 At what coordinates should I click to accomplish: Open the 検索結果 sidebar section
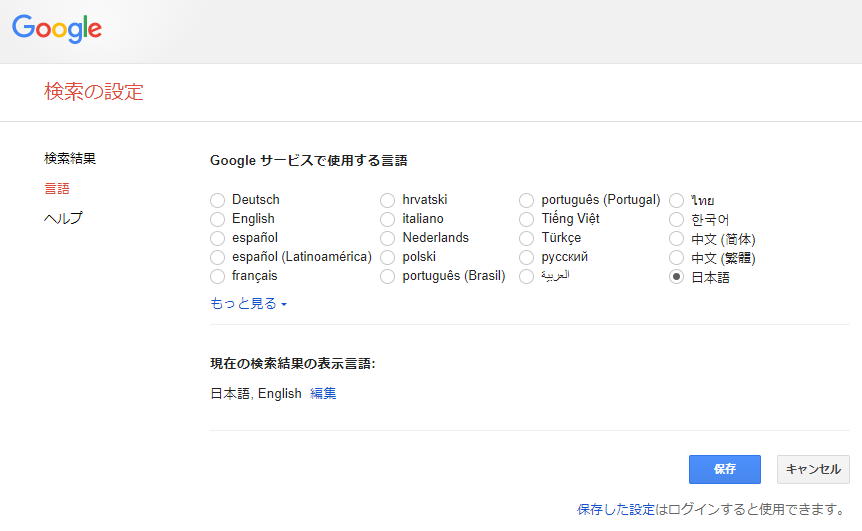pyautogui.click(x=70, y=158)
